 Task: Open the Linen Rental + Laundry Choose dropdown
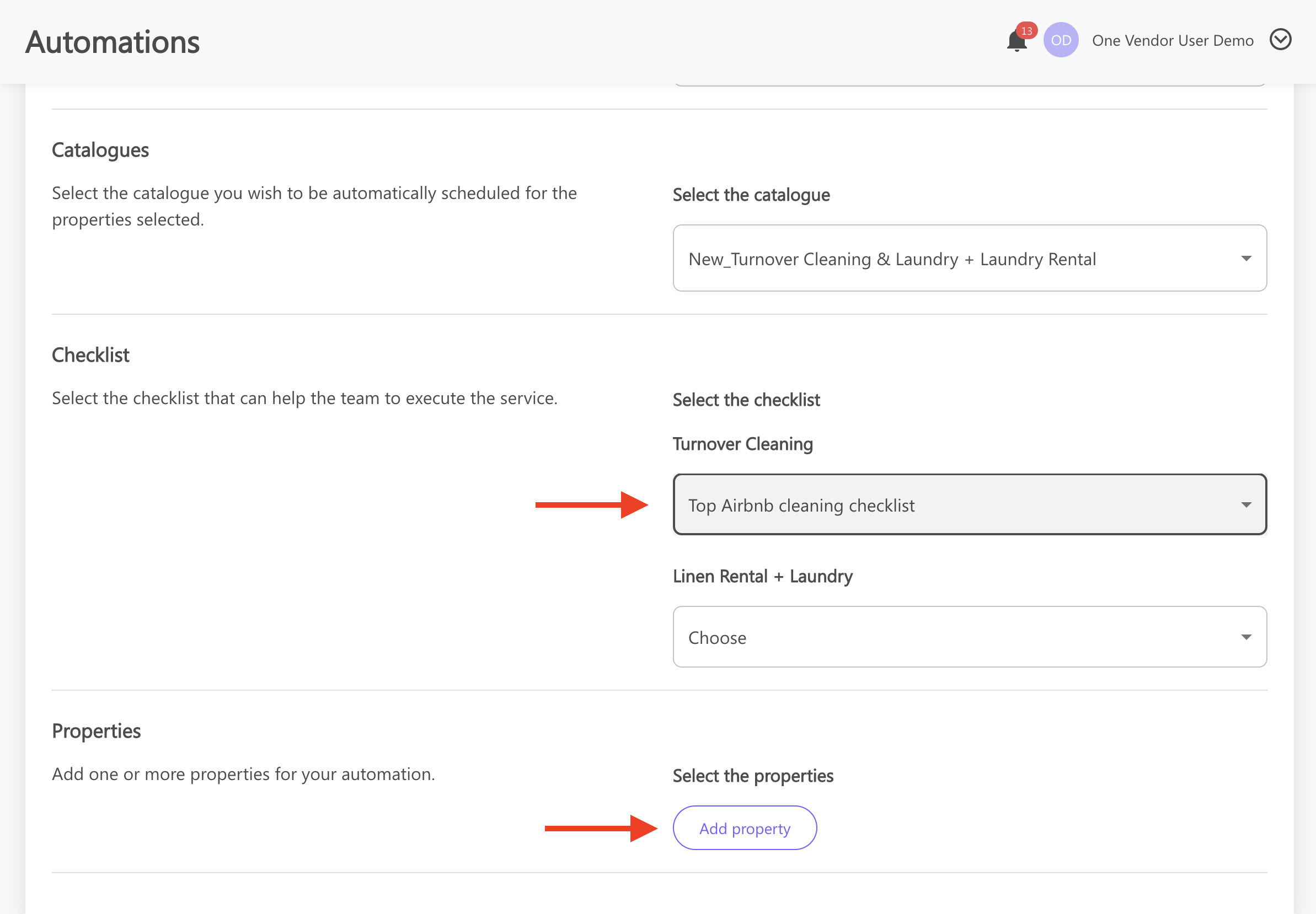point(970,637)
